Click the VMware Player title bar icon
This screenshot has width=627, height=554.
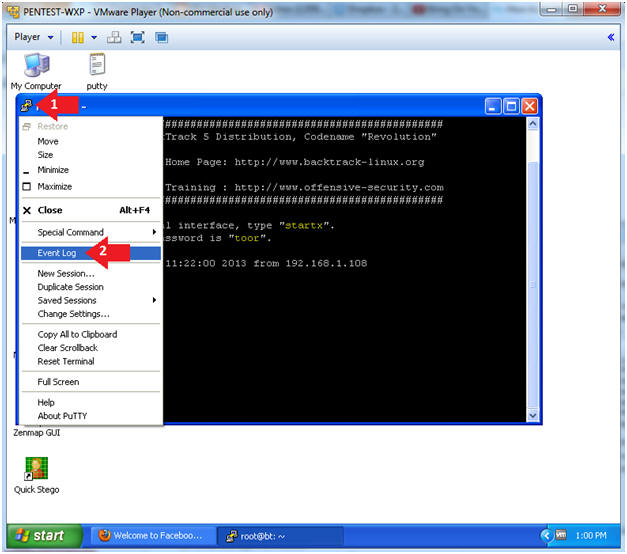[x=13, y=12]
